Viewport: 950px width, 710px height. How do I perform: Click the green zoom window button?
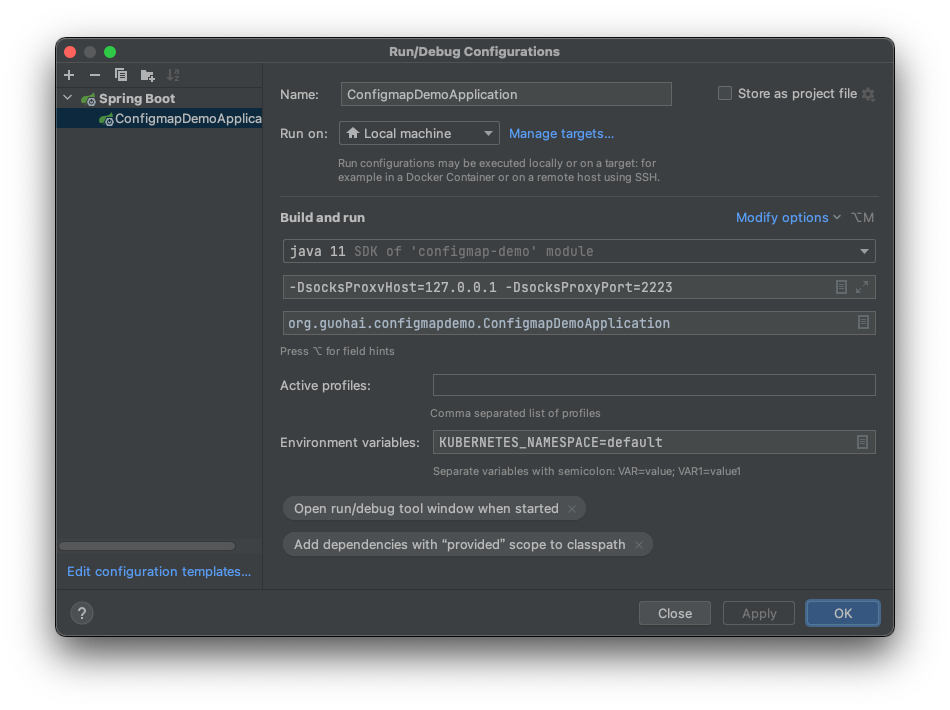tap(110, 51)
